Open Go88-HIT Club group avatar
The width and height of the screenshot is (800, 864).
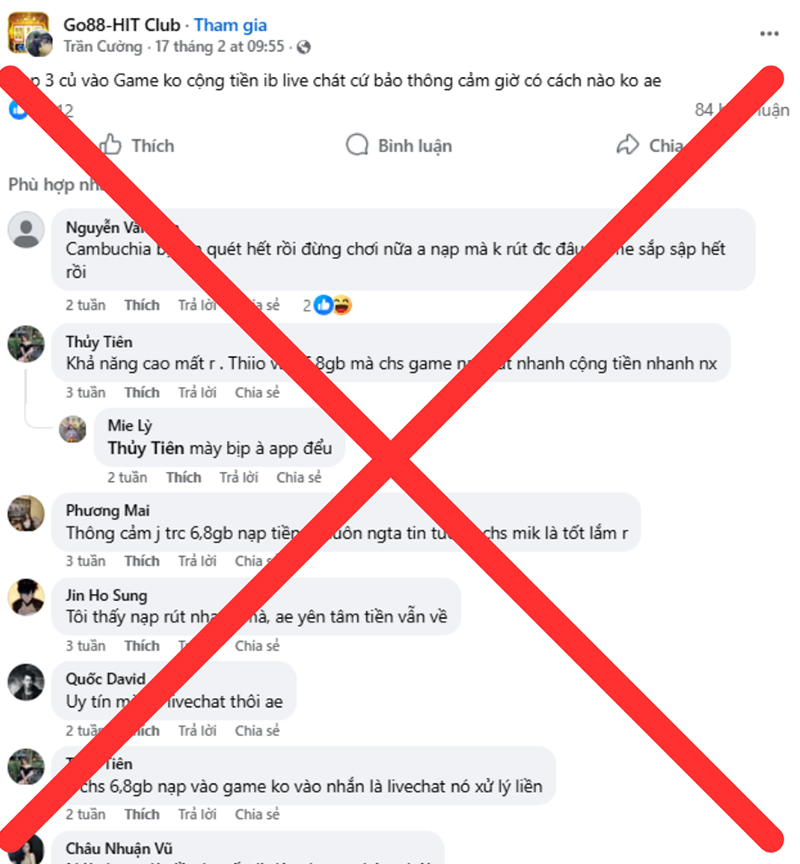27,31
